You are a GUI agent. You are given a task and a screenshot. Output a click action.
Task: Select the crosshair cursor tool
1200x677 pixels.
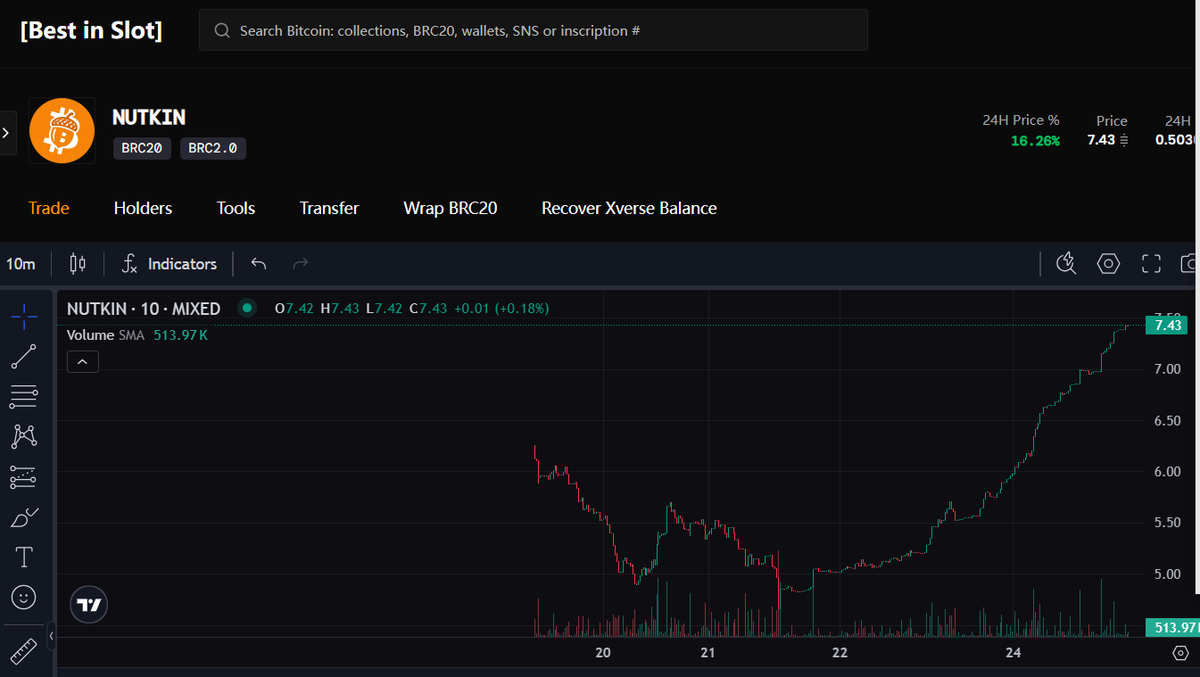coord(24,317)
